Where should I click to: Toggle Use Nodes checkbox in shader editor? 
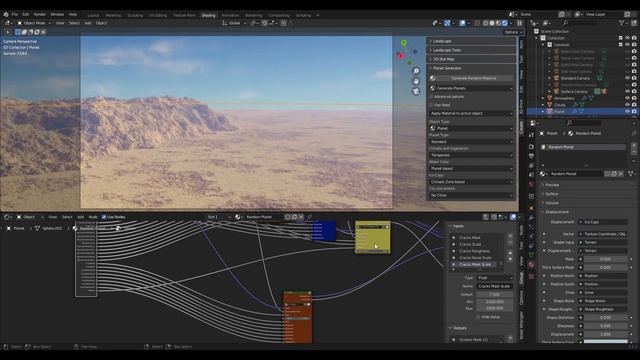pos(104,217)
